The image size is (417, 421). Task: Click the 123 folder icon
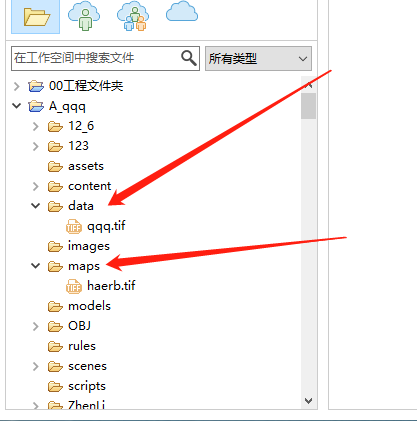[55, 147]
